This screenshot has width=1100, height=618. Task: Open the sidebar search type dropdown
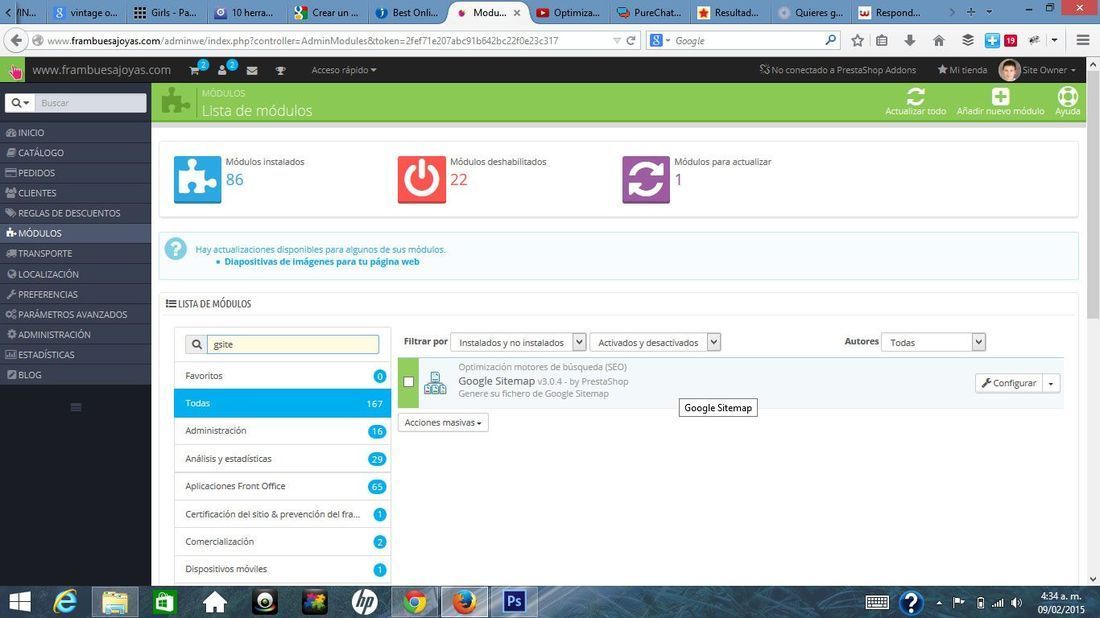coord(20,103)
